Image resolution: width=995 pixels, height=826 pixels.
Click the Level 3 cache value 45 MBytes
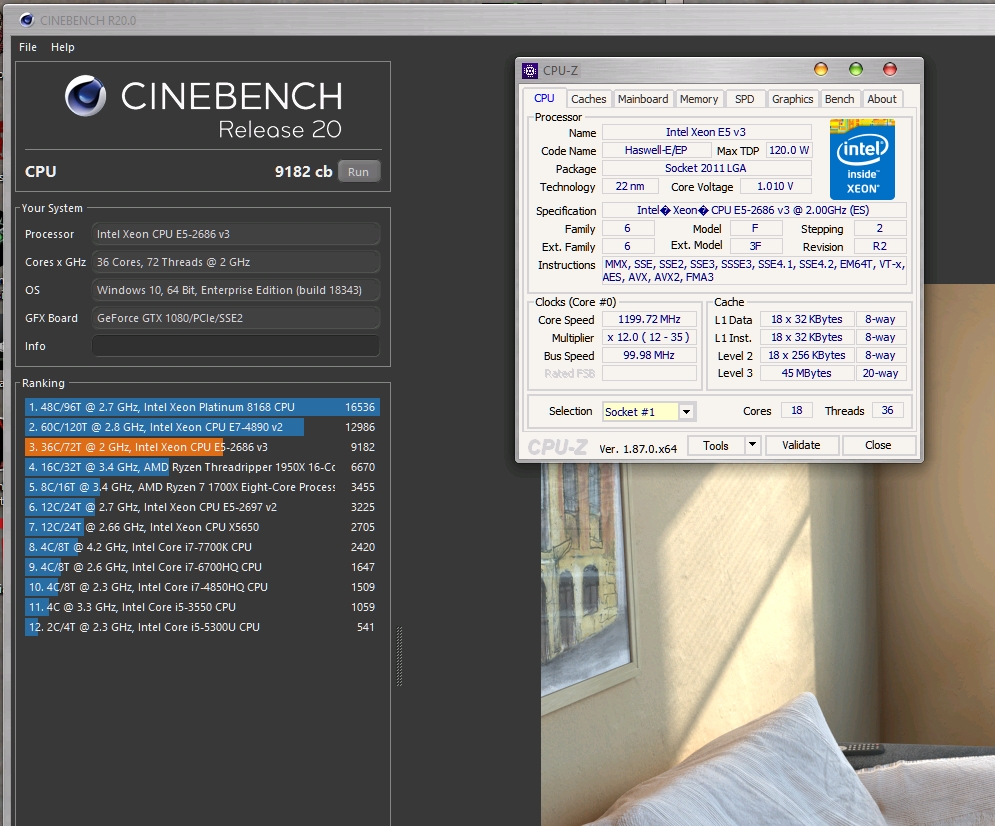tap(807, 373)
